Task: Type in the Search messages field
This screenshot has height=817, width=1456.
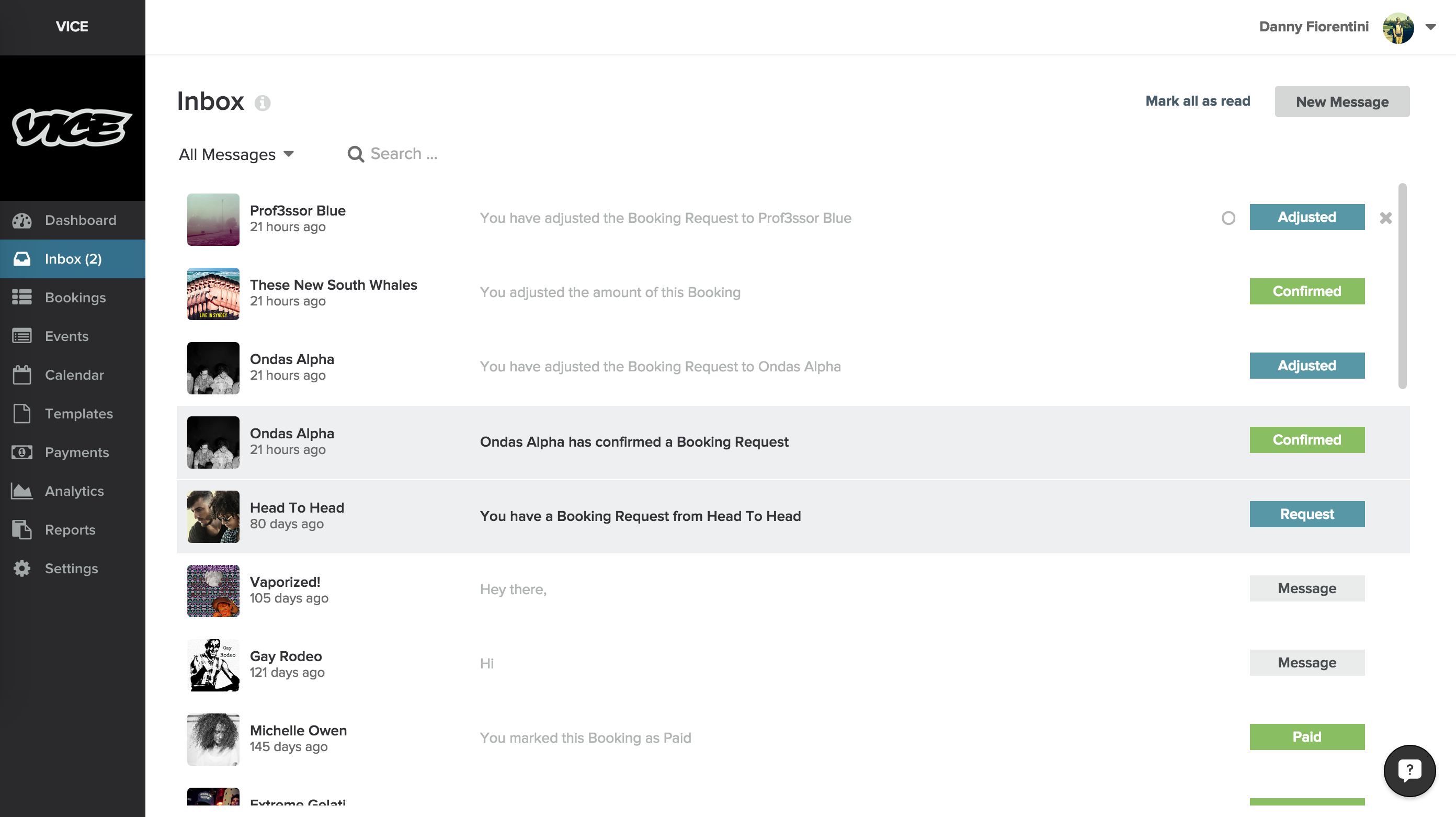Action: (404, 154)
